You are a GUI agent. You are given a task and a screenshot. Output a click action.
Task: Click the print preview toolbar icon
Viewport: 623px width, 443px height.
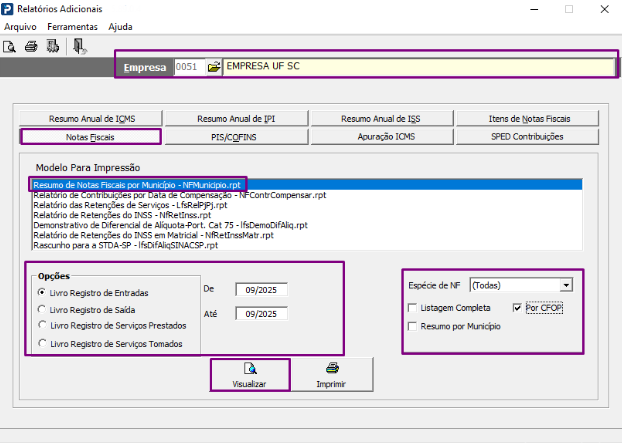10,46
